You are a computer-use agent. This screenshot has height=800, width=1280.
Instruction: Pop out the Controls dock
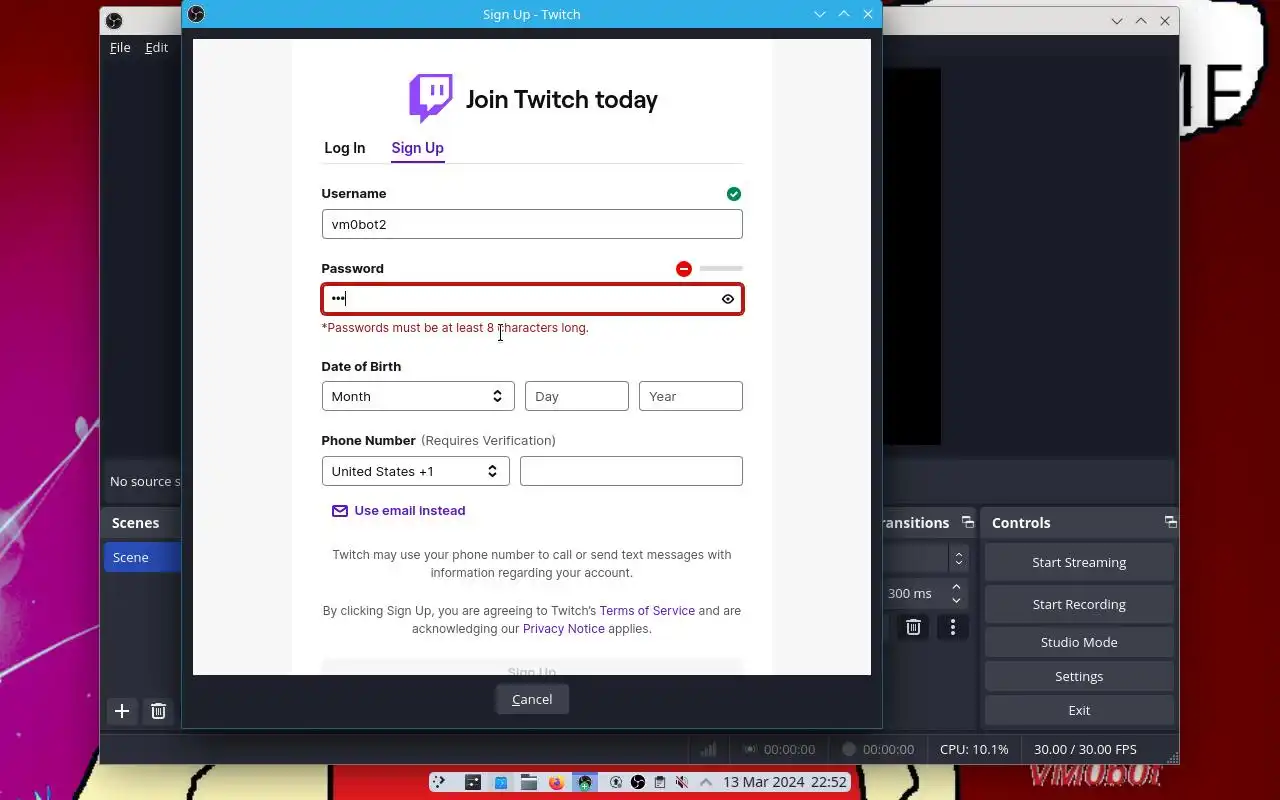(1170, 522)
